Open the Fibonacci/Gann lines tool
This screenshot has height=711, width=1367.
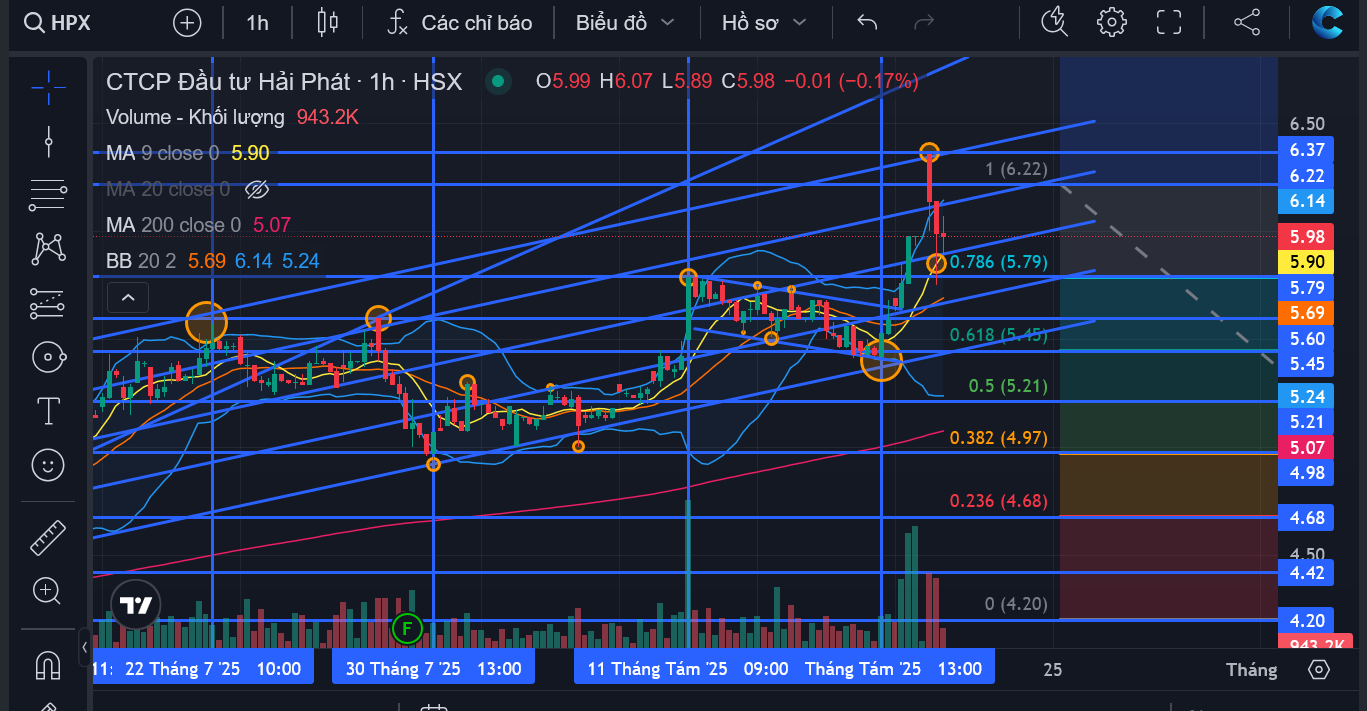click(x=48, y=194)
